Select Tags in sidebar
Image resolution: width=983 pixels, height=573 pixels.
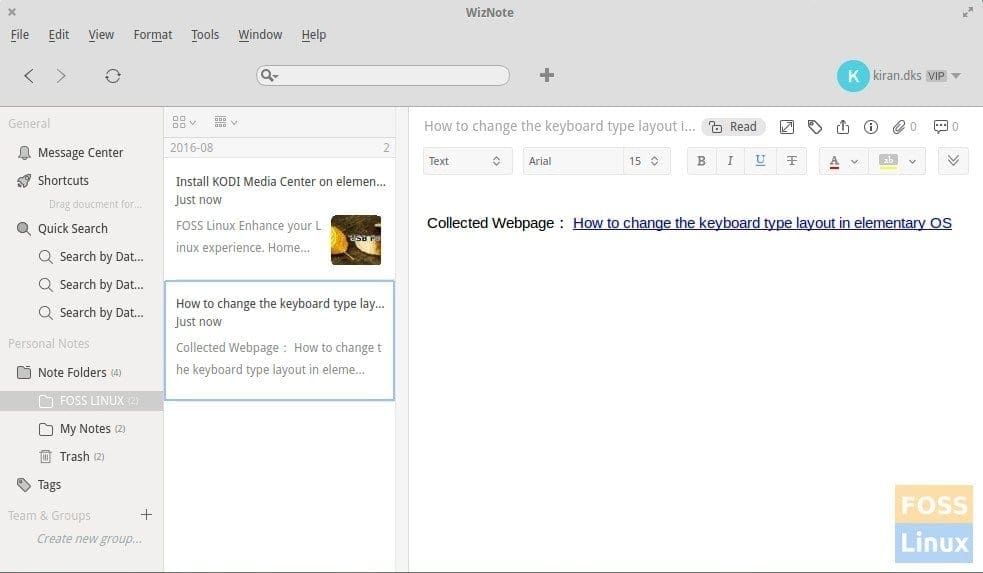point(49,485)
